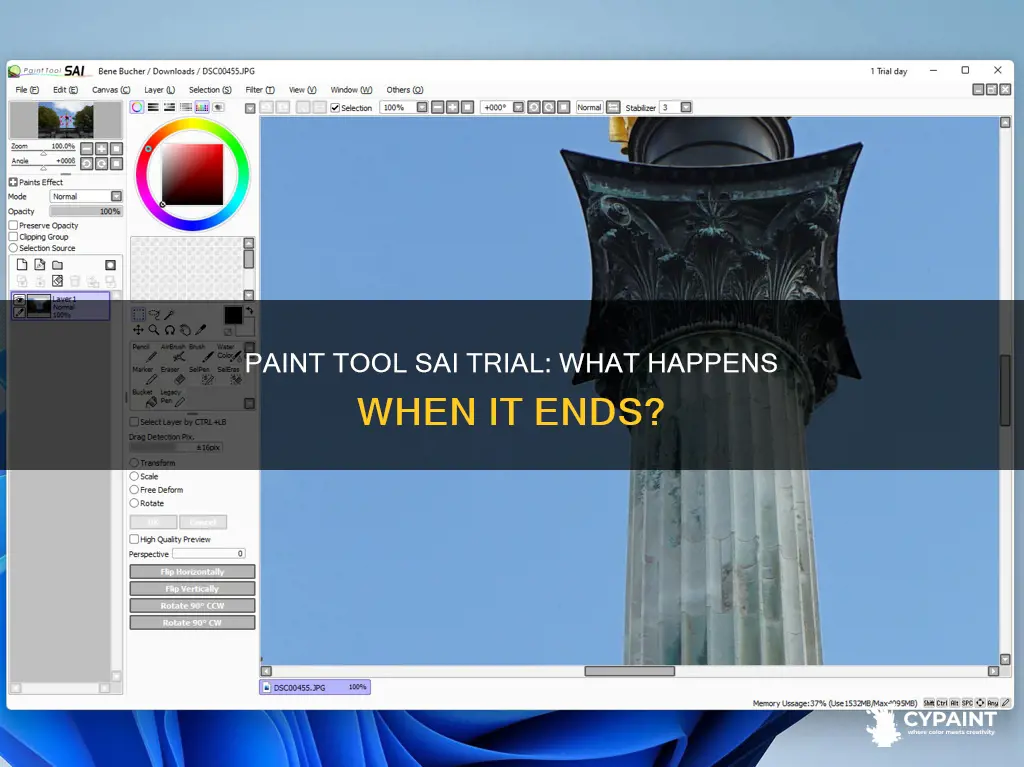1024x767 pixels.
Task: Toggle the color mixer panel icon
Action: tap(186, 107)
